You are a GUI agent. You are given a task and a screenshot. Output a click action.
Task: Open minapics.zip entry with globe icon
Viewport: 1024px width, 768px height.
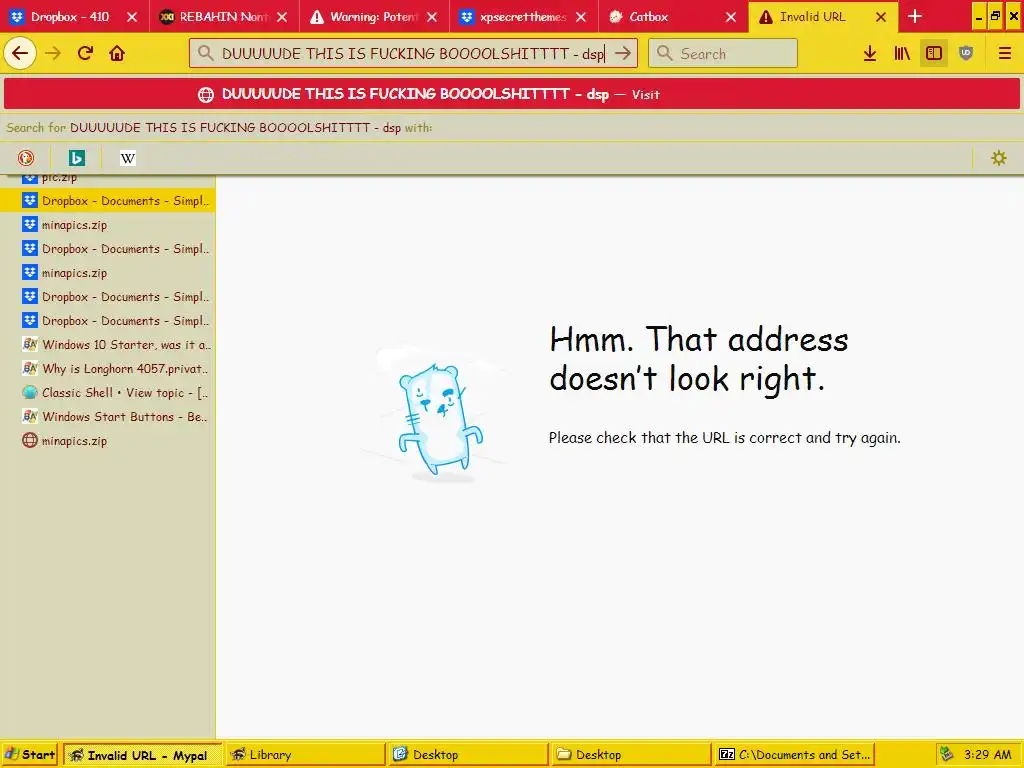(x=108, y=441)
